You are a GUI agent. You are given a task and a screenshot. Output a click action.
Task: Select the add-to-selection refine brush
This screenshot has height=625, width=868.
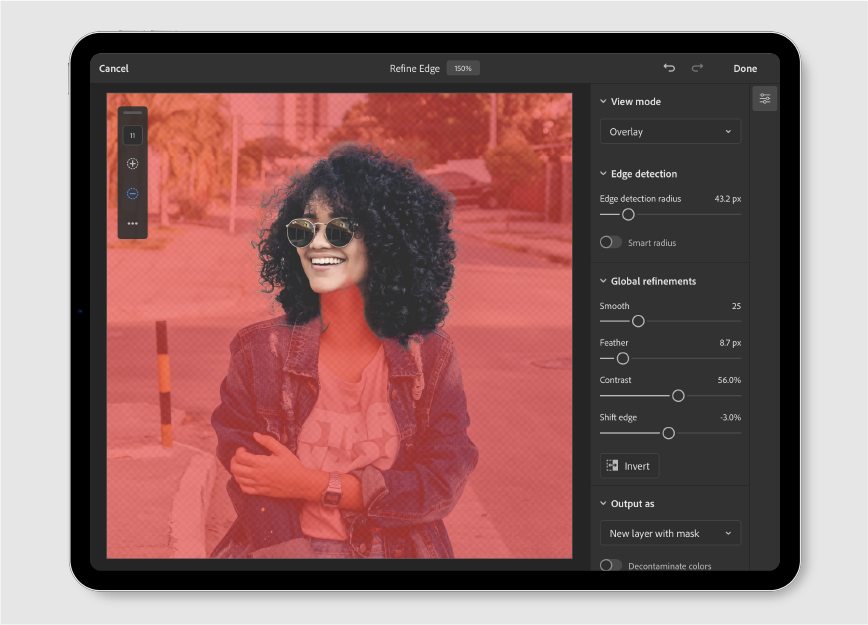pyautogui.click(x=131, y=164)
